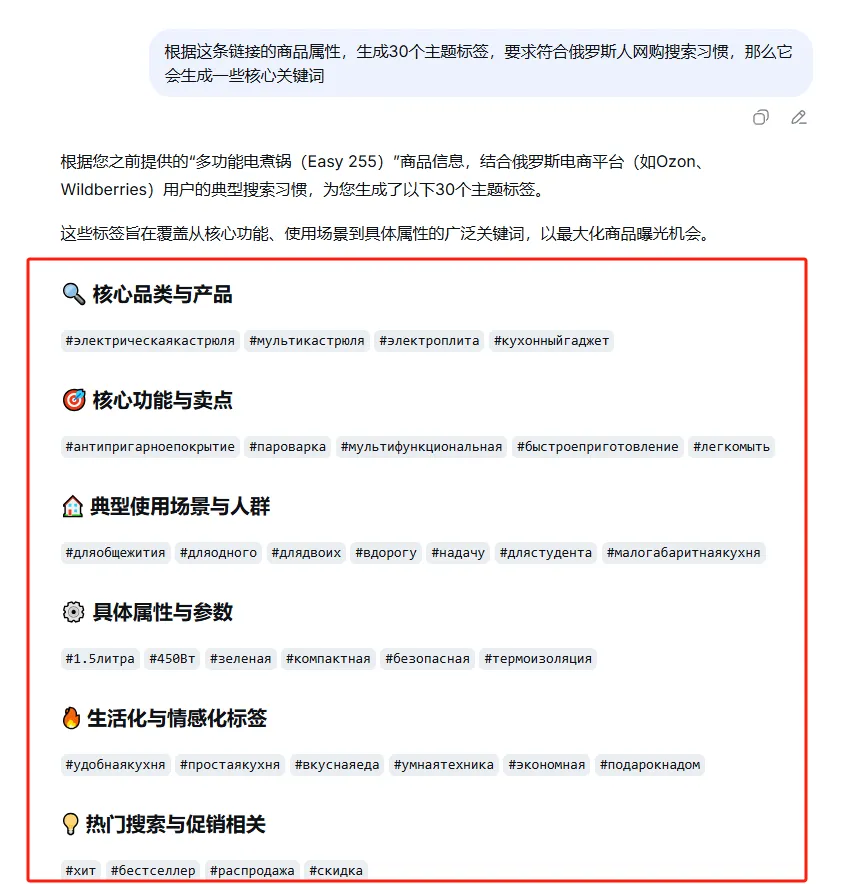This screenshot has height=884, width=859.
Task: Click the user prompt message bubble
Action: pos(481,63)
